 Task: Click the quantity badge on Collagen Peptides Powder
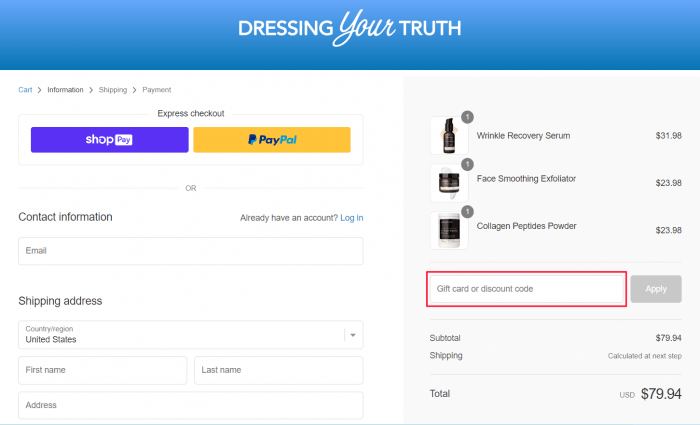(467, 212)
